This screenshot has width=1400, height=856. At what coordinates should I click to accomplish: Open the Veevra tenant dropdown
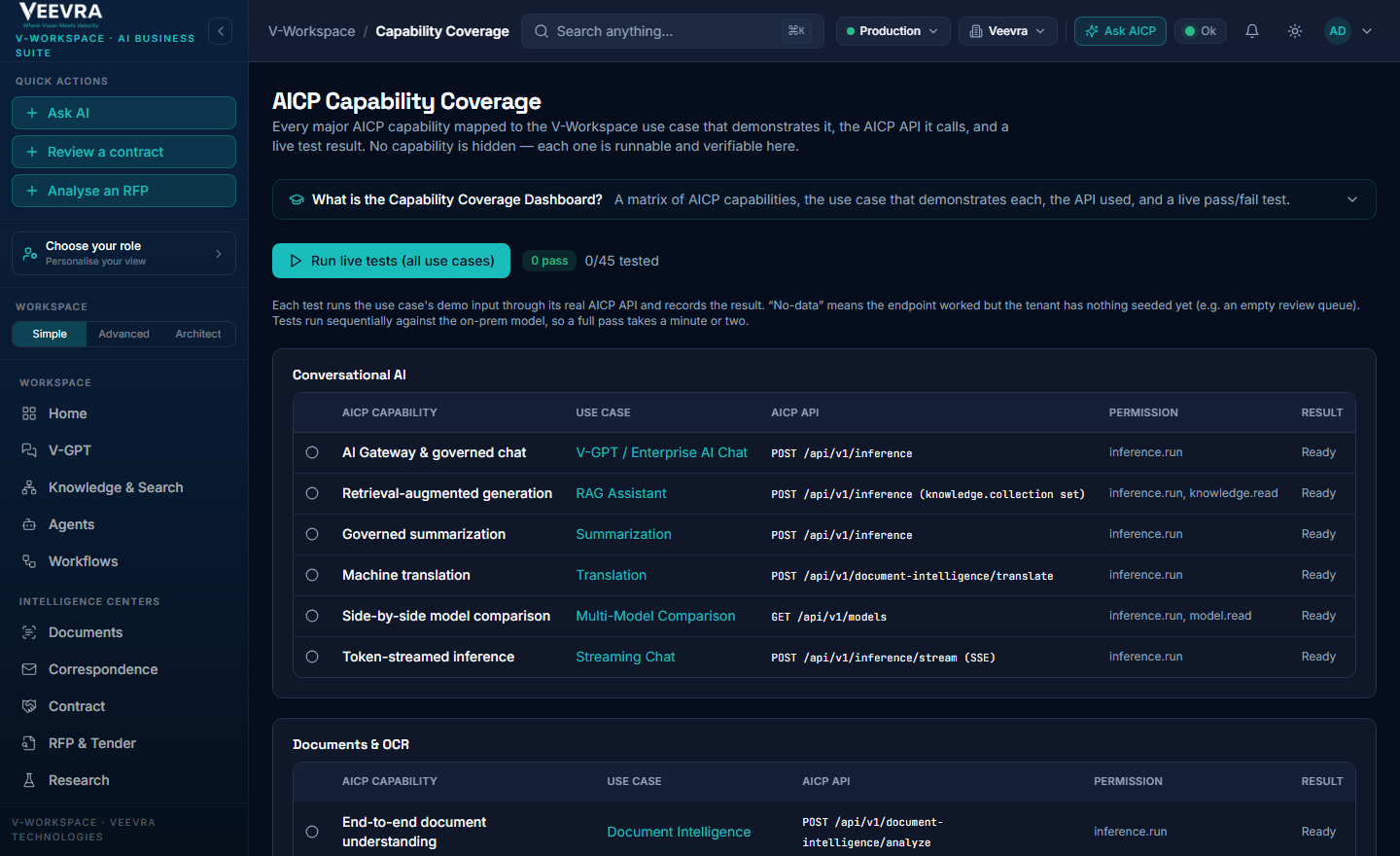click(x=1007, y=31)
